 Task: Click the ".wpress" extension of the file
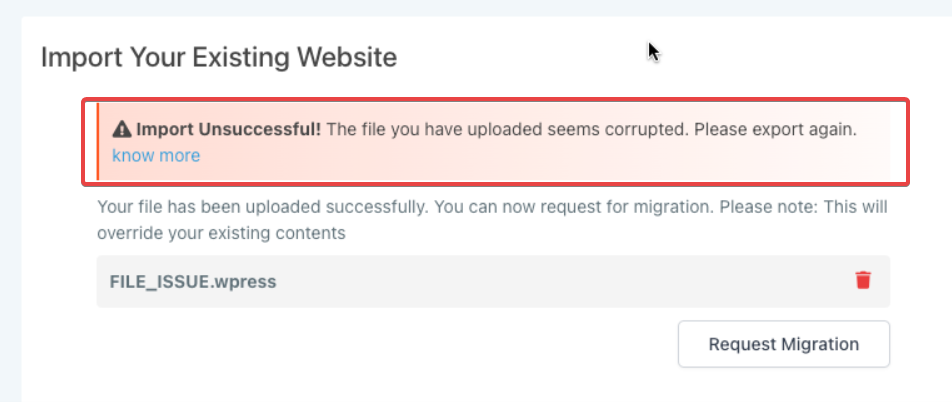[248, 282]
